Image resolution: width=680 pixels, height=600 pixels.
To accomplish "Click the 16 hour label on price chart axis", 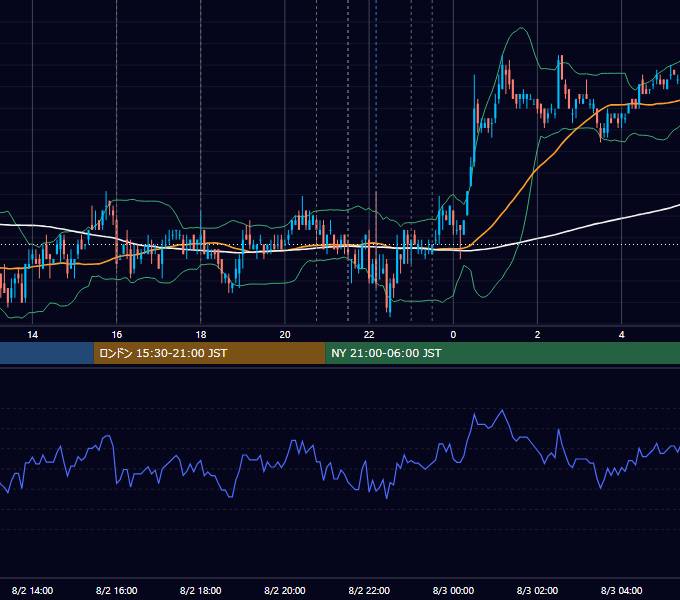I will pos(117,335).
